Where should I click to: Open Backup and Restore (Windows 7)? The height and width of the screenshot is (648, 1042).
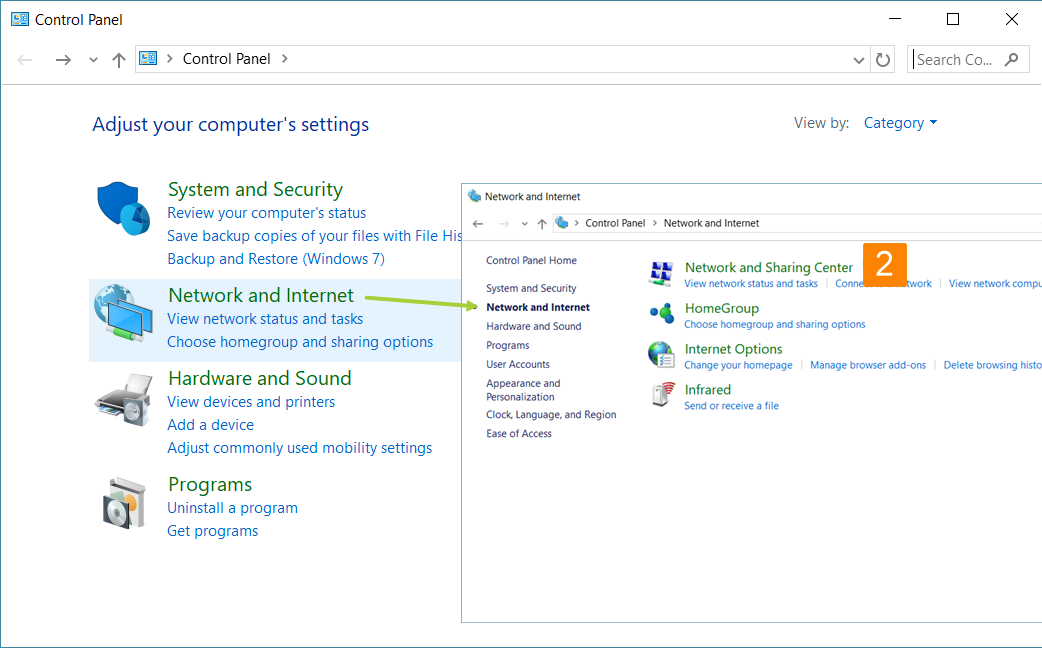275,259
